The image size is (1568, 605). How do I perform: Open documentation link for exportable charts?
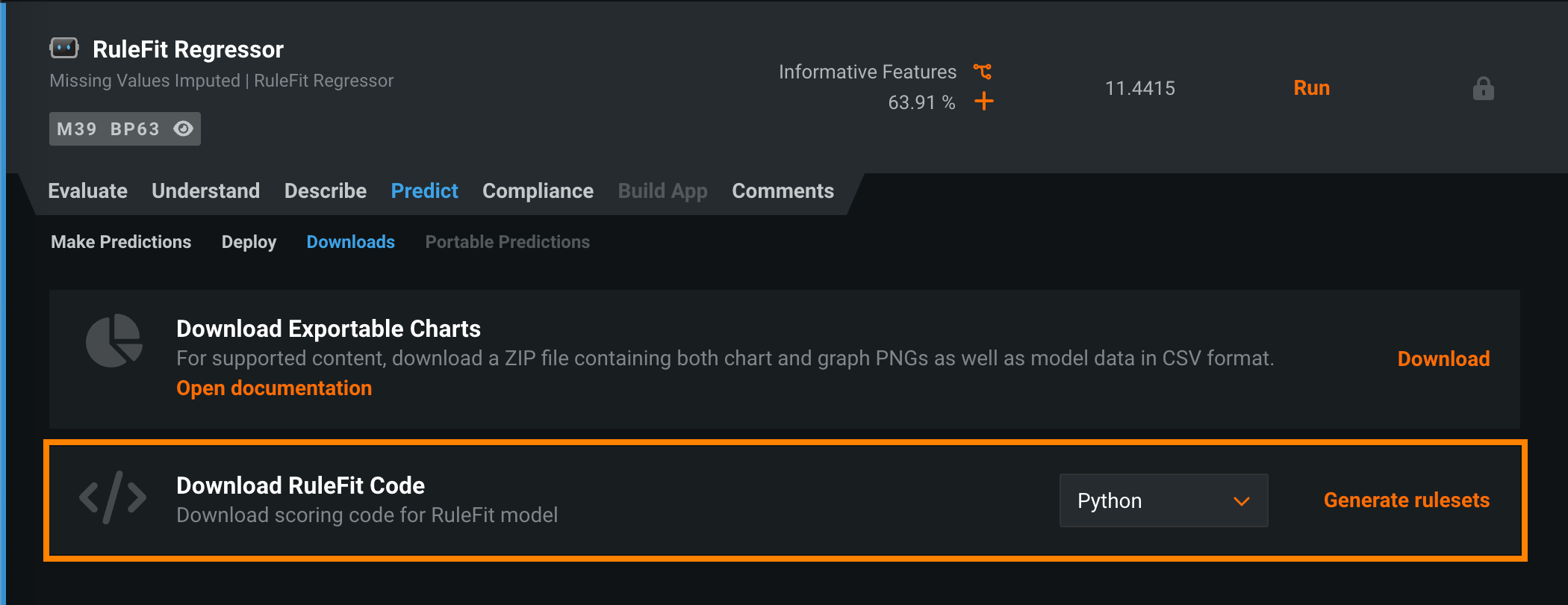(274, 388)
